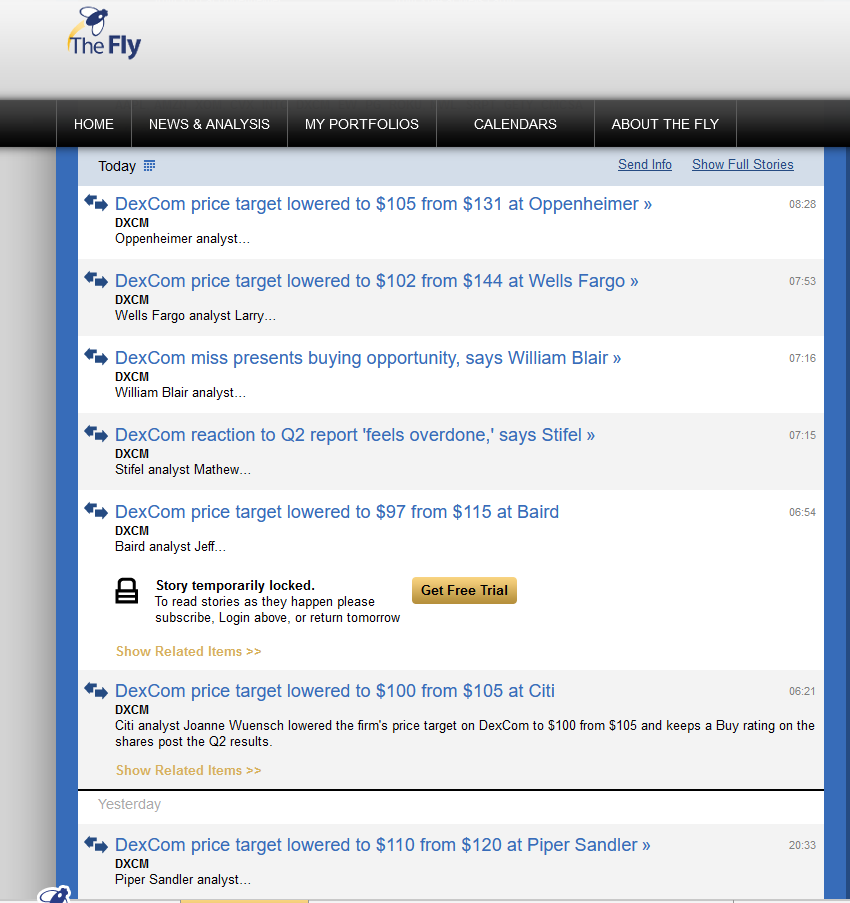Open CALENDARS menu

click(x=515, y=124)
